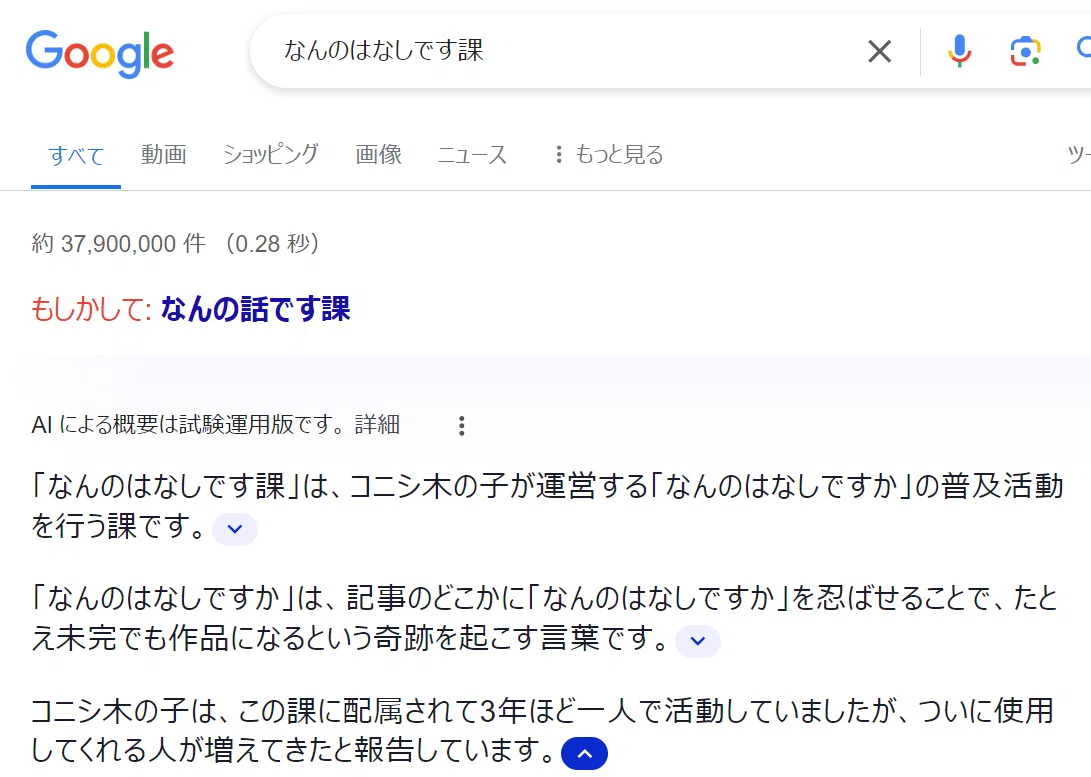
Task: Open the もっと見る menu
Action: (x=609, y=154)
